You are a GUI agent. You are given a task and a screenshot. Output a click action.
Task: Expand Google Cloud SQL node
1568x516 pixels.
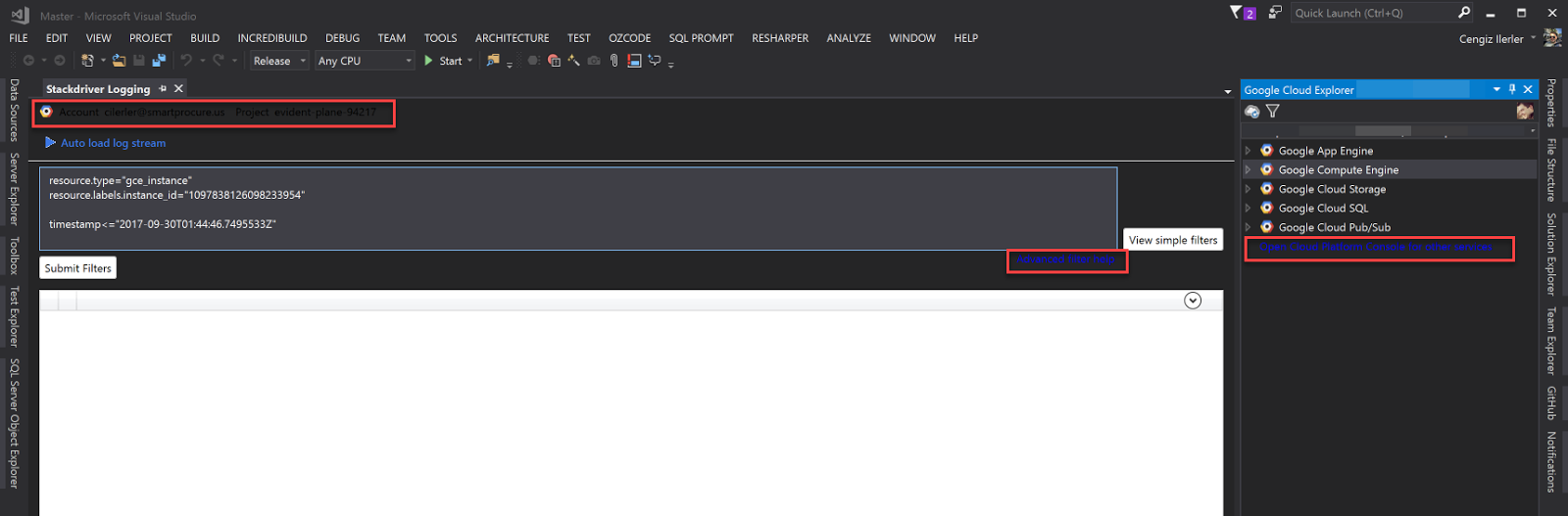coord(1248,208)
